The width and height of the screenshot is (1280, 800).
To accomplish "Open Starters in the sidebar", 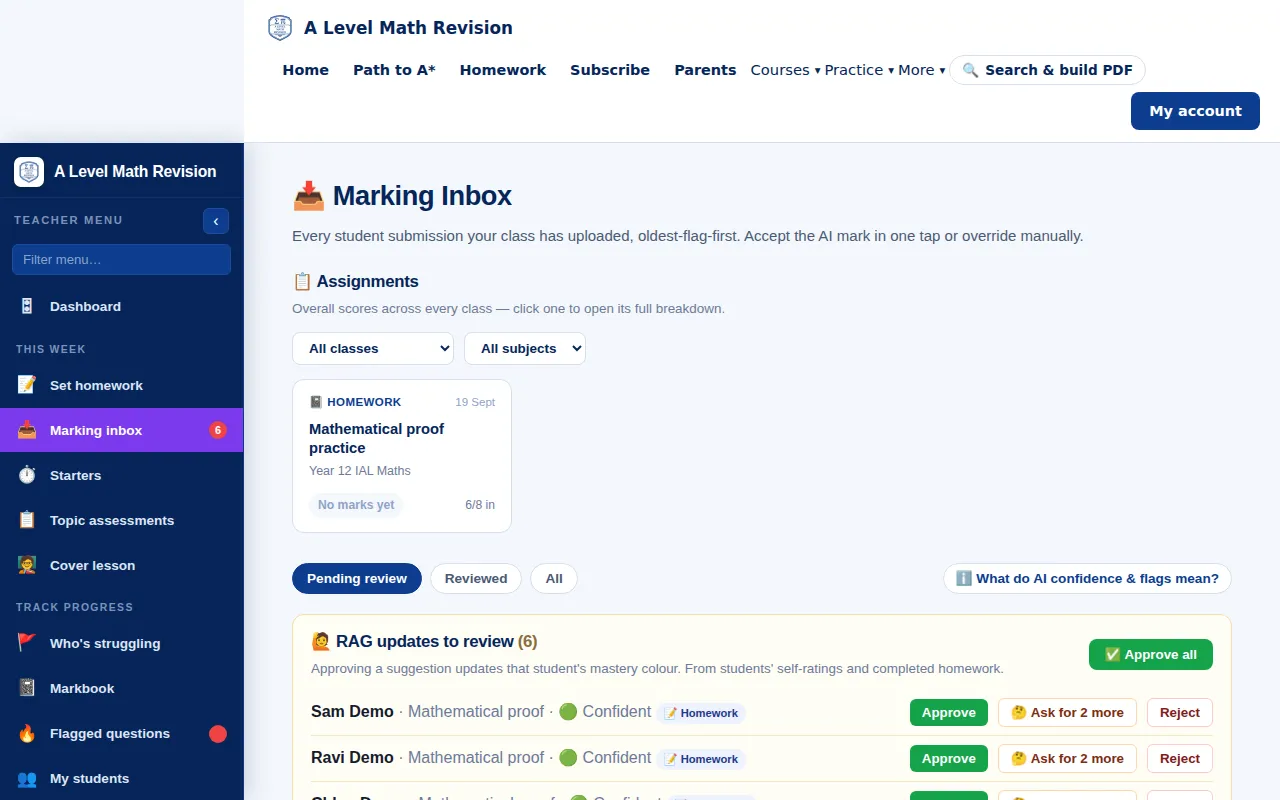I will tap(121, 476).
